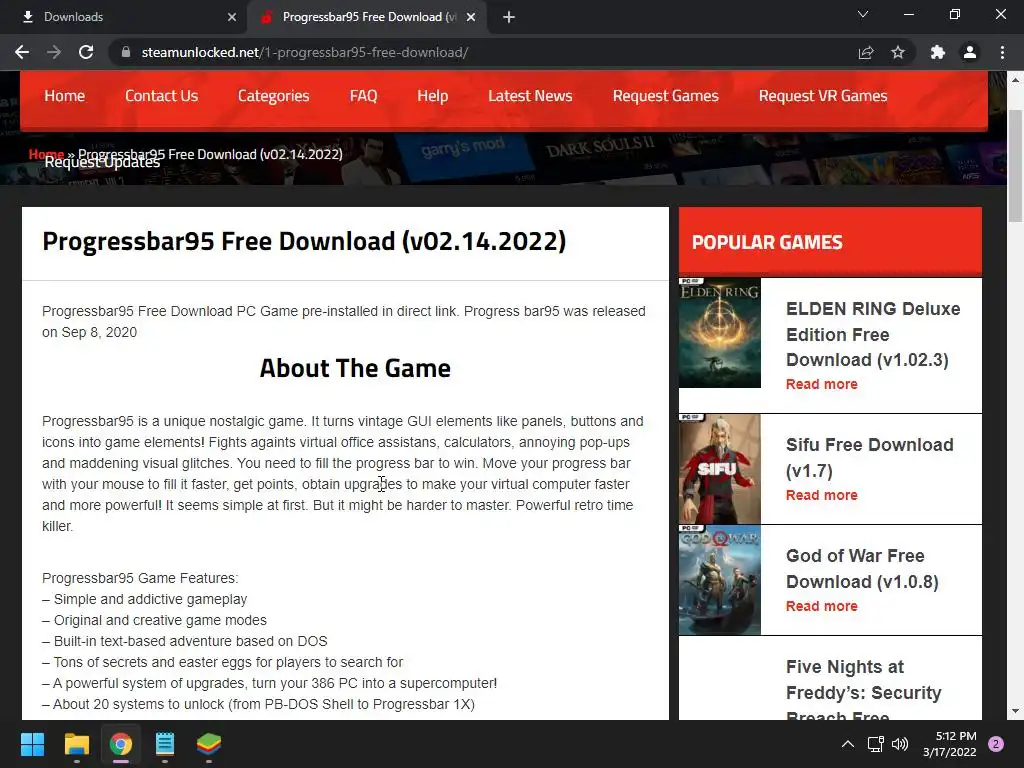Open the Sifu cover thumbnail
1024x768 pixels.
point(720,469)
